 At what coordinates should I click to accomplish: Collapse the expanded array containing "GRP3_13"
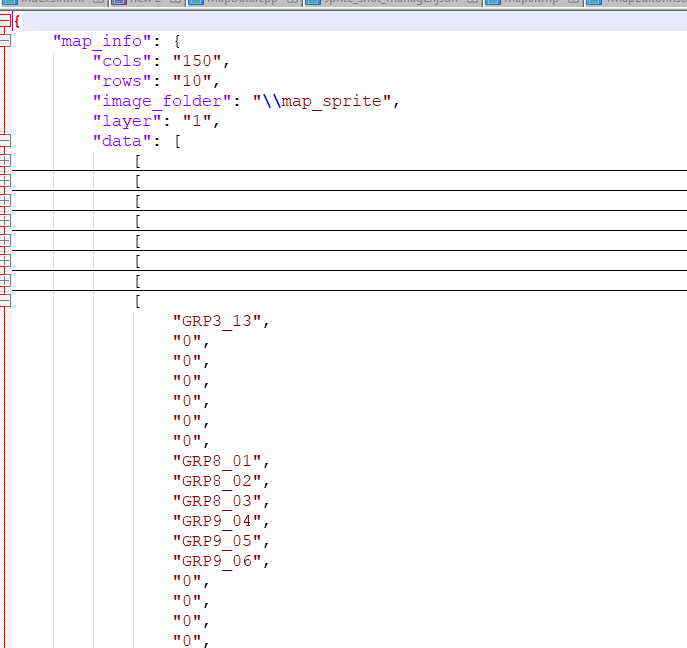(5, 301)
